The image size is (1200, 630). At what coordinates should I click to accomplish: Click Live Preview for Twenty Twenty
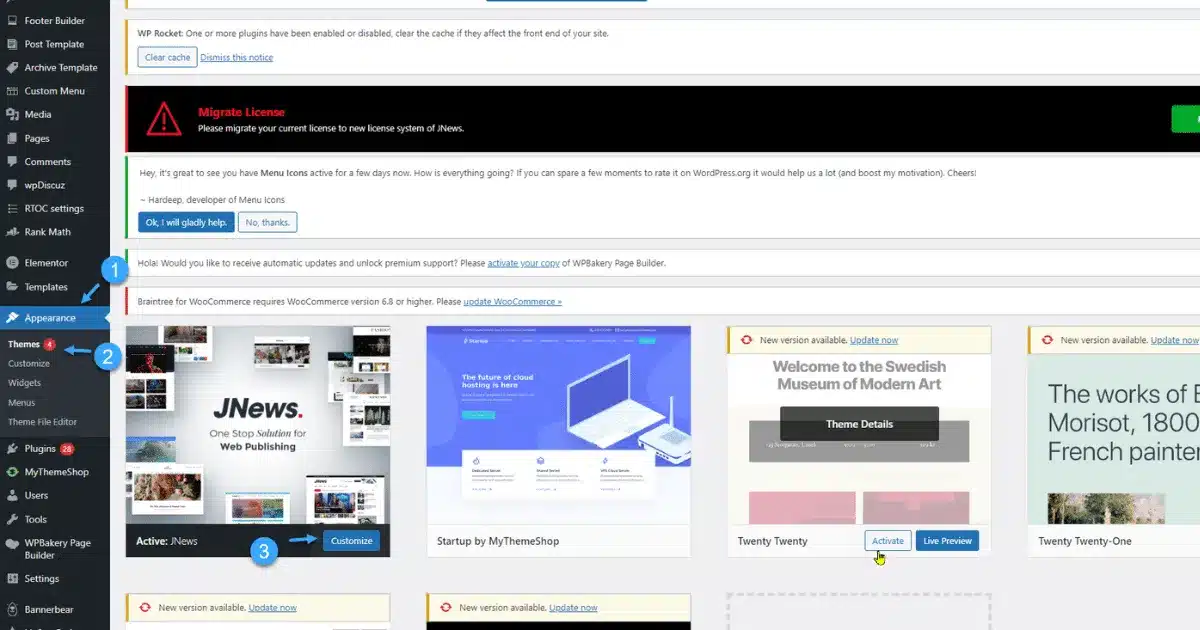click(947, 541)
